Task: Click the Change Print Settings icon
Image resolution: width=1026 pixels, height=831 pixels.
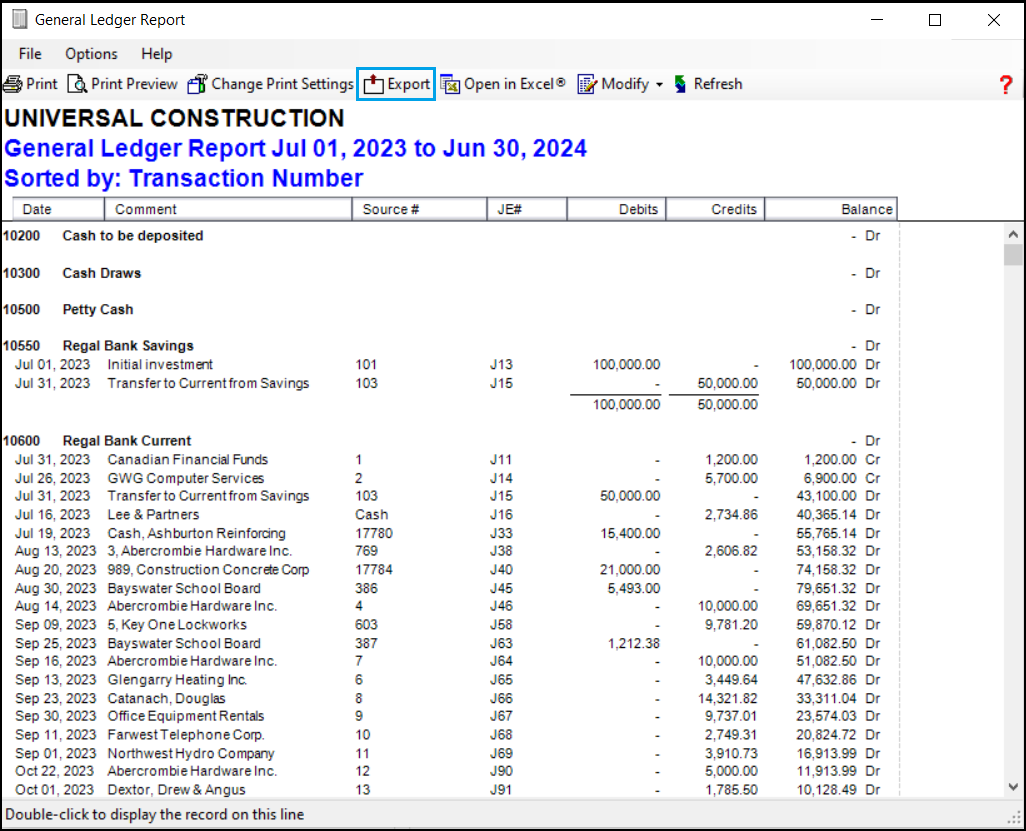Action: click(197, 84)
